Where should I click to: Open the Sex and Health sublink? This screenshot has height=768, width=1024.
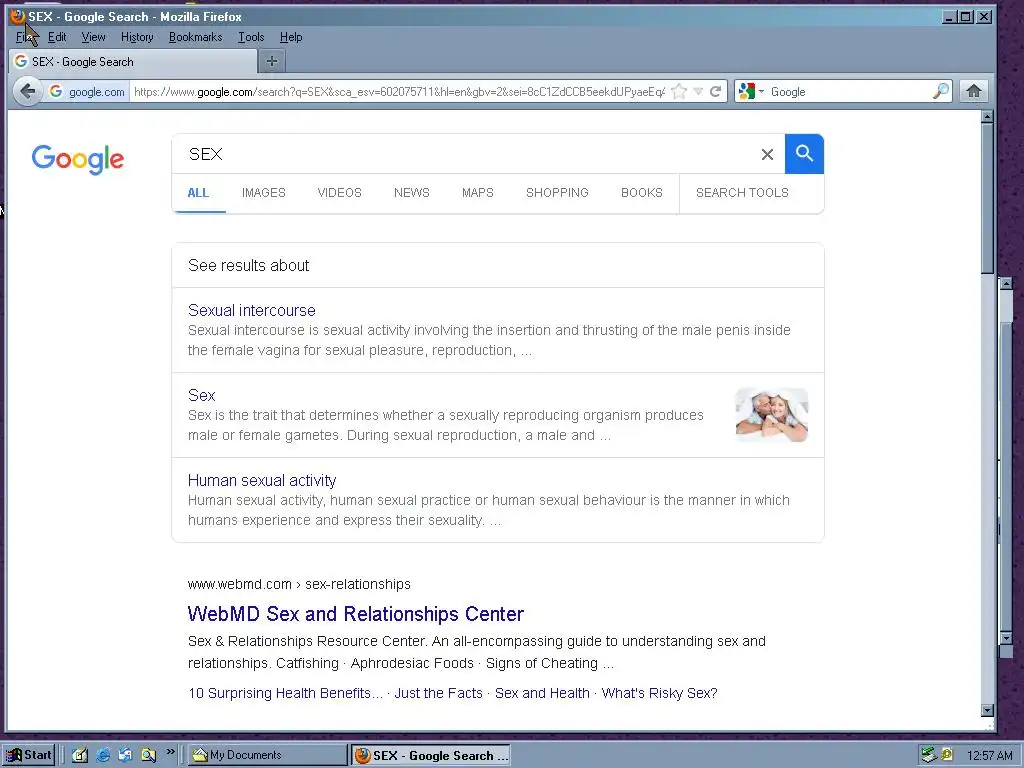tap(542, 693)
